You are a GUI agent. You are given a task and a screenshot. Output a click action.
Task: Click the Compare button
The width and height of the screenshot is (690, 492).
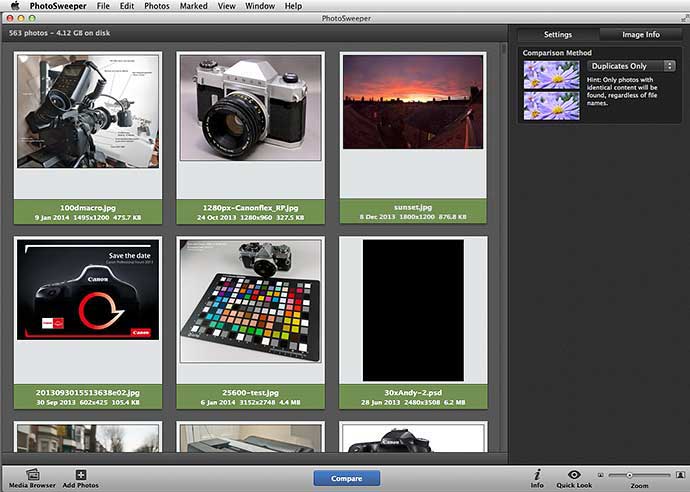[x=347, y=478]
